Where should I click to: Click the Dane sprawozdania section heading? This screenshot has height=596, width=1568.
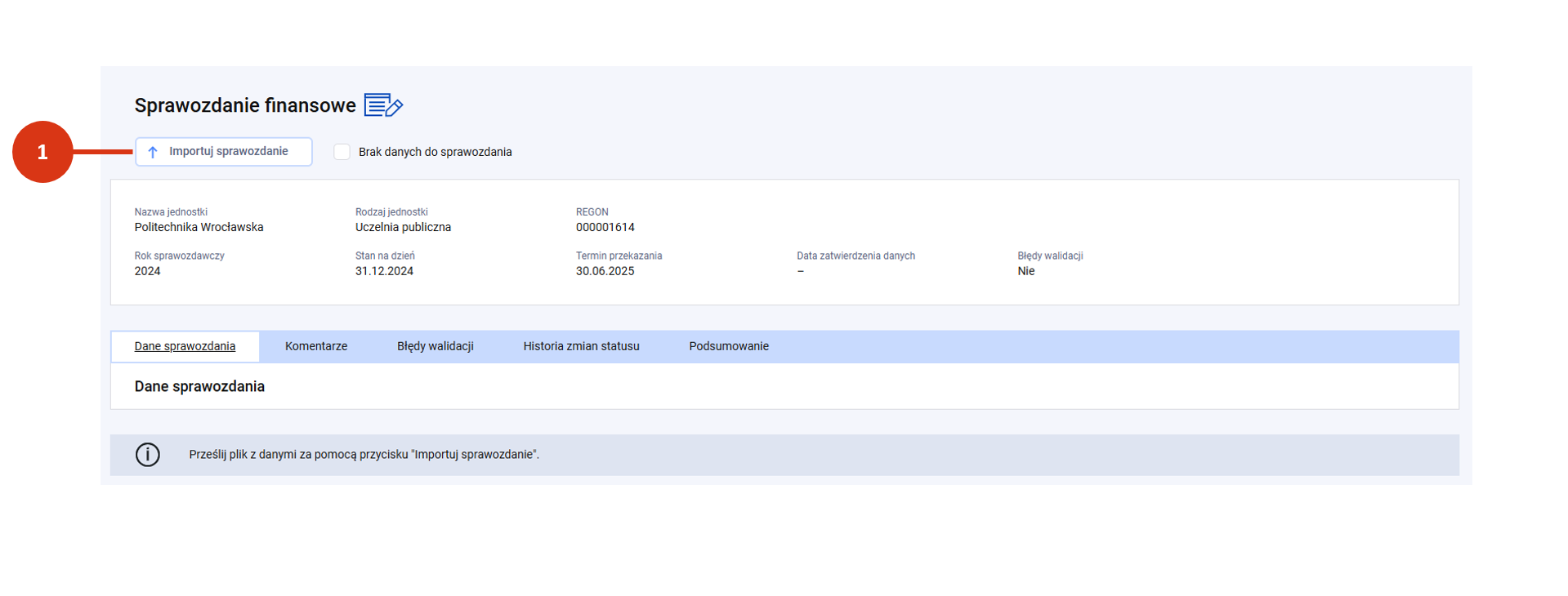[199, 386]
